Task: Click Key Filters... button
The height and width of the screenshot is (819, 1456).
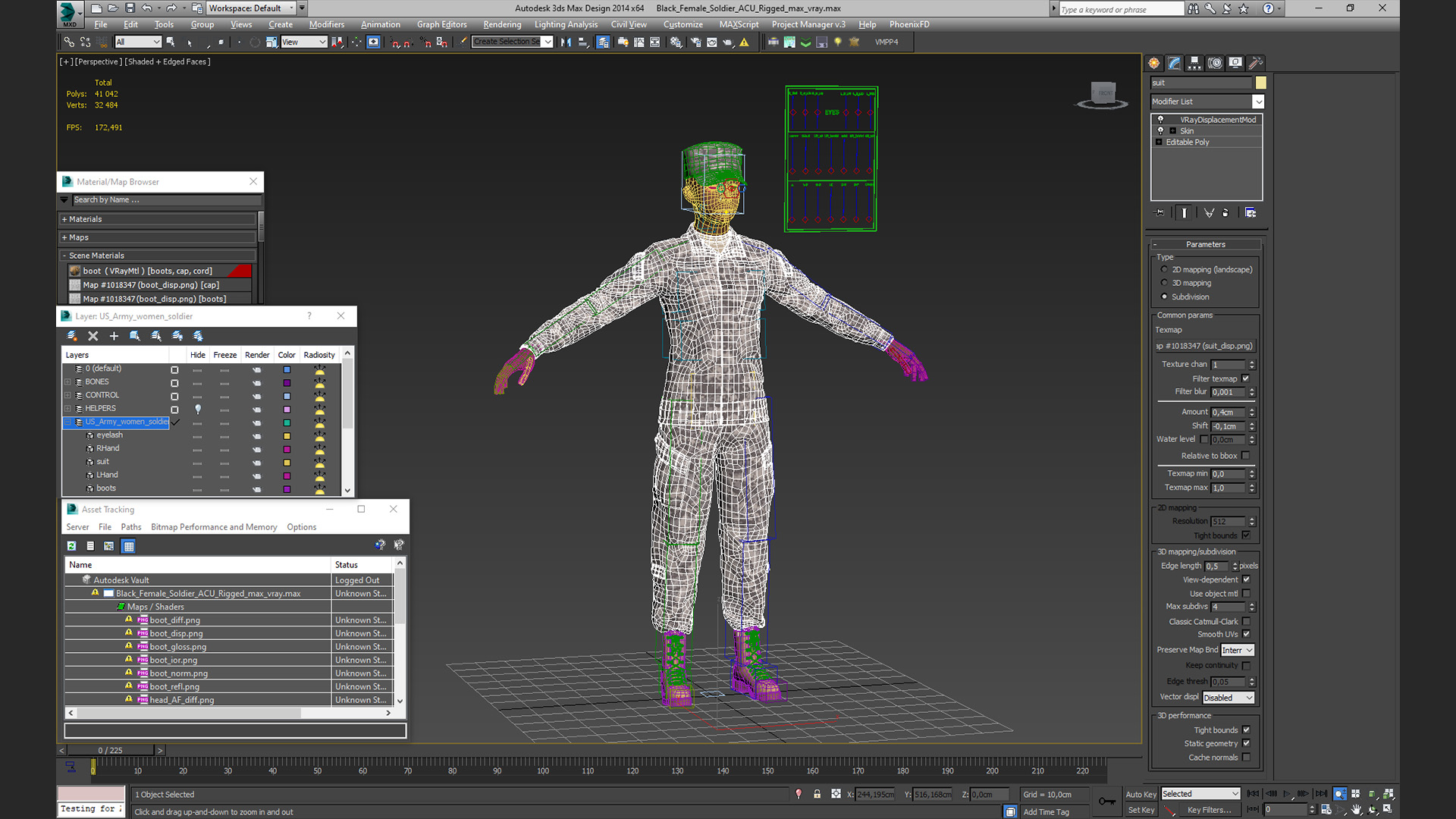Action: point(1209,810)
